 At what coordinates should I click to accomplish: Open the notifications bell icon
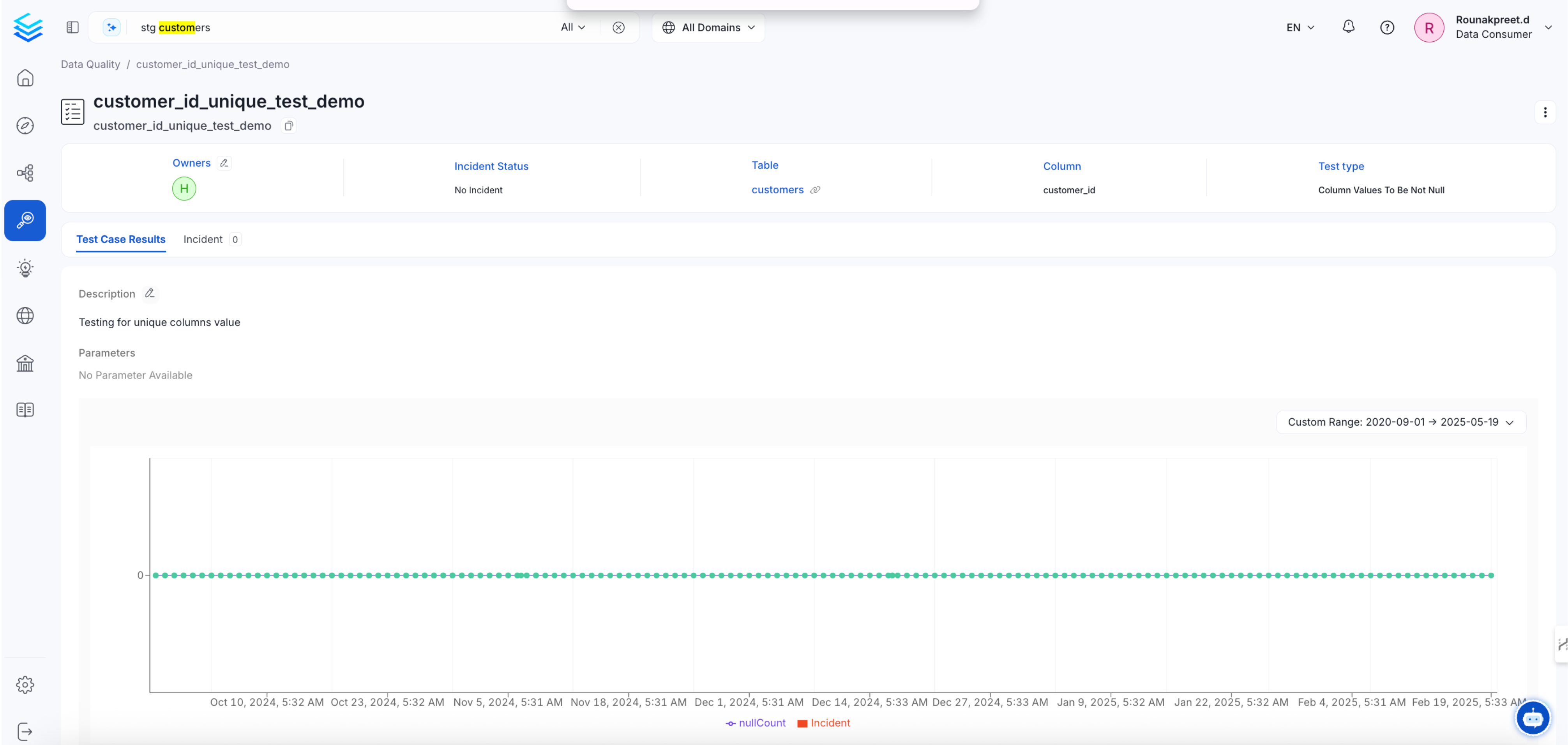tap(1348, 27)
